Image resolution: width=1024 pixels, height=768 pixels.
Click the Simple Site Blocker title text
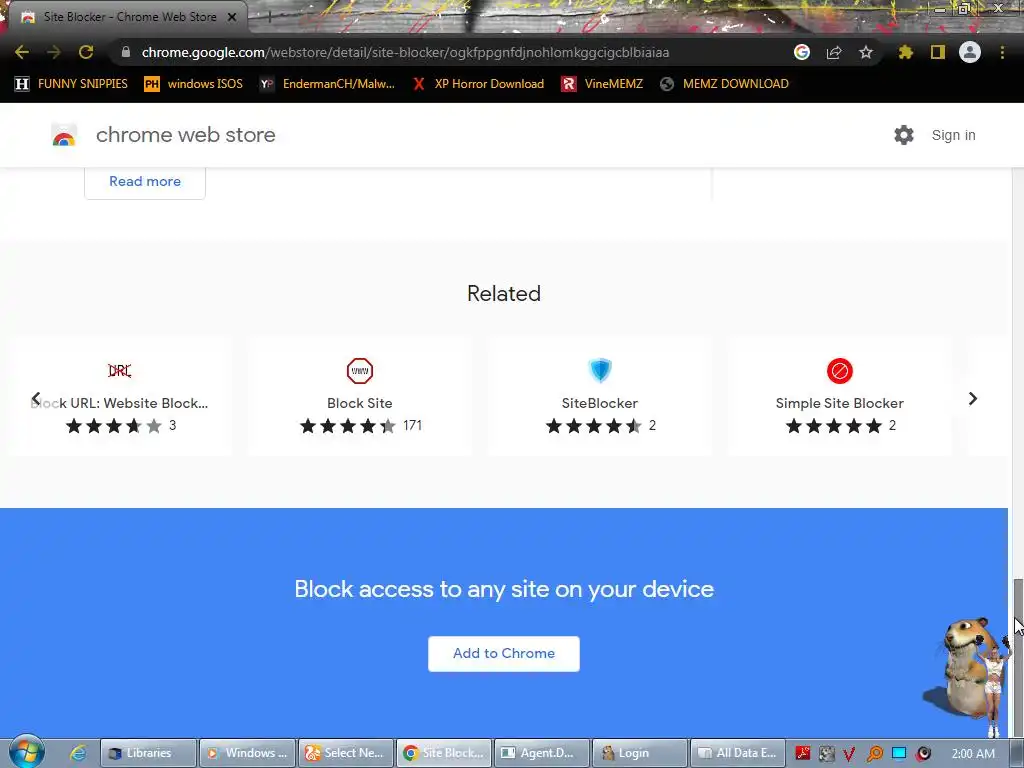tap(840, 403)
